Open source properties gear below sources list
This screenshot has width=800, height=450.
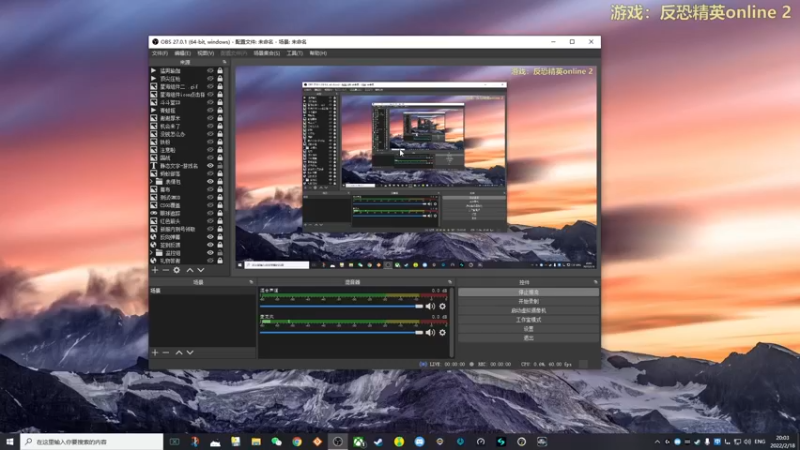coord(177,270)
